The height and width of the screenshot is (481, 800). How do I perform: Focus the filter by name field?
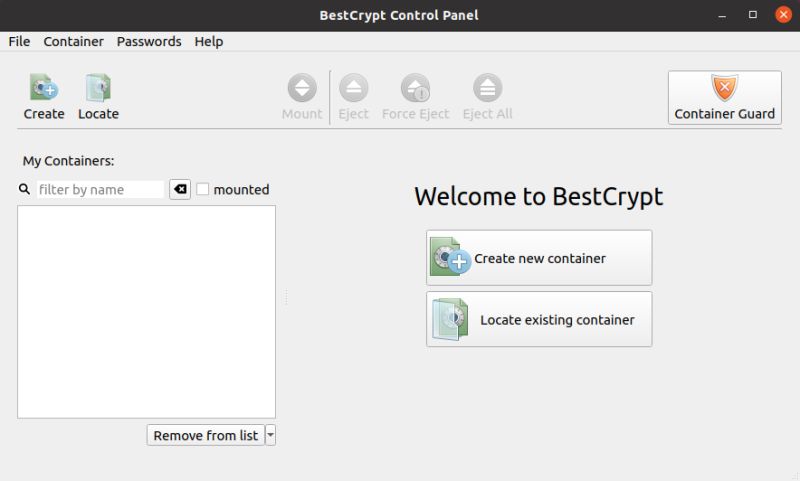[x=100, y=189]
